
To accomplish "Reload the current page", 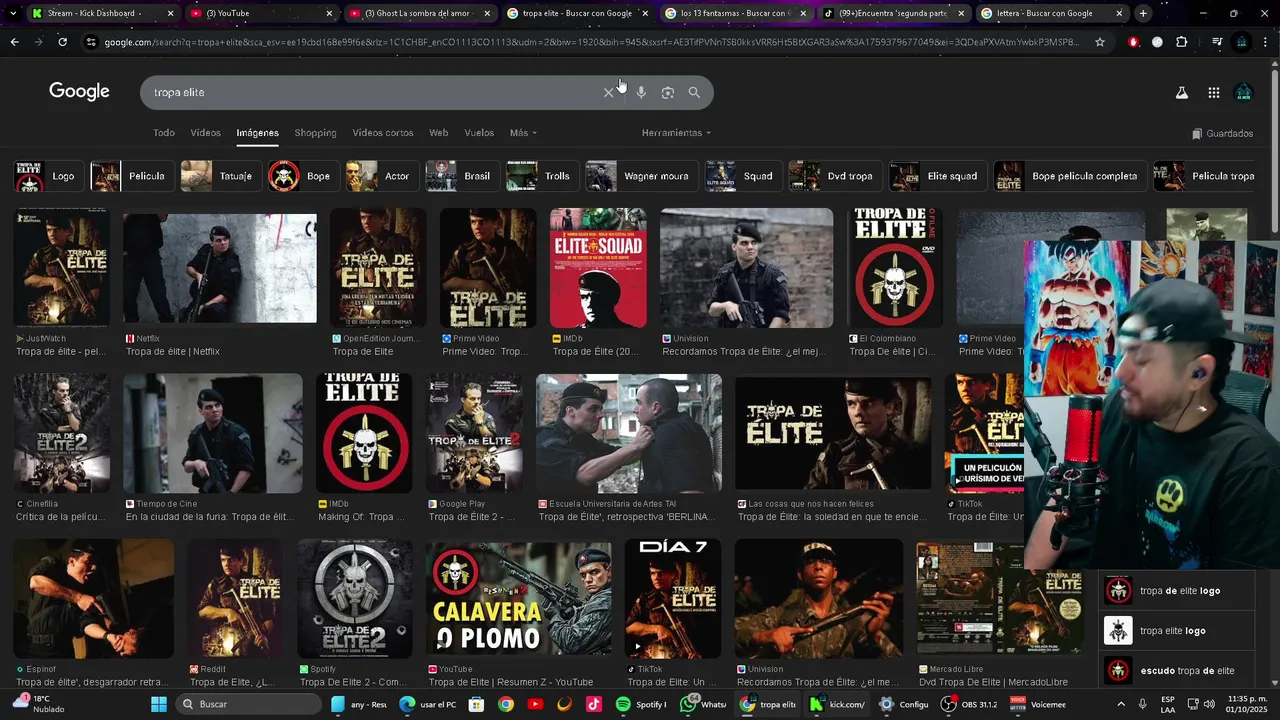I will [x=62, y=42].
